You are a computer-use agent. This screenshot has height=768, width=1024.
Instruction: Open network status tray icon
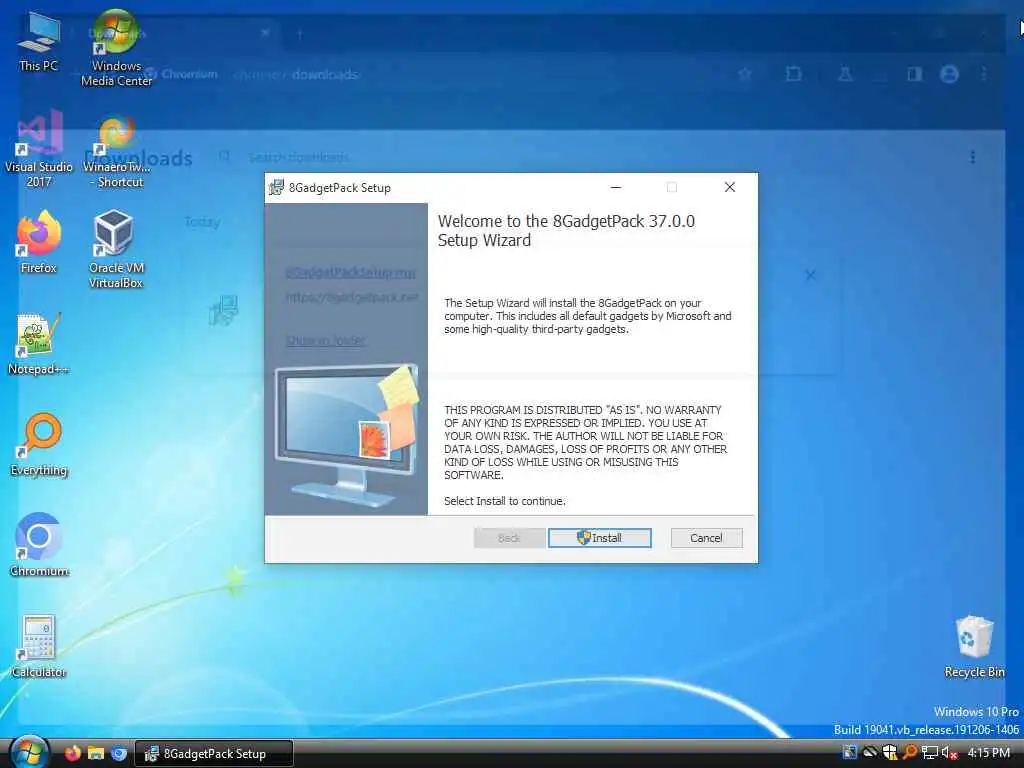coord(930,753)
